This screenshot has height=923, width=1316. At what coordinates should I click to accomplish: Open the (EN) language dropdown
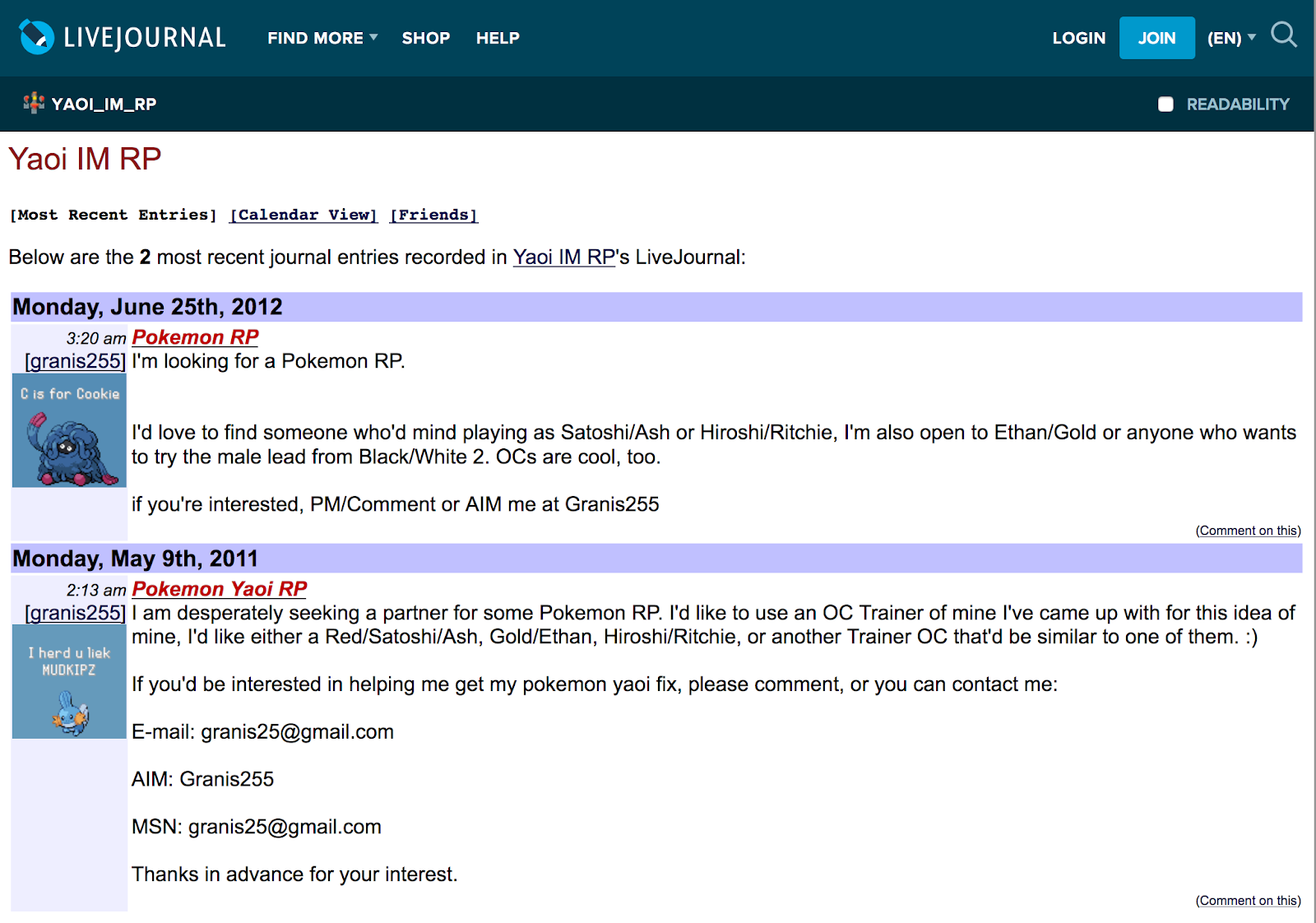1231,38
